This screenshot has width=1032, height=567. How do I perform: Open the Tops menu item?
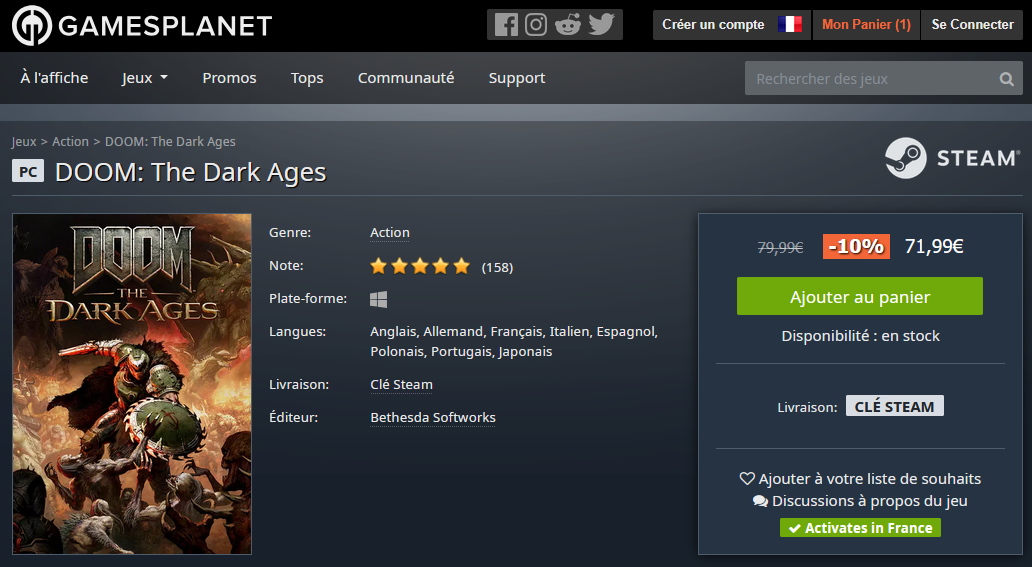pyautogui.click(x=307, y=78)
